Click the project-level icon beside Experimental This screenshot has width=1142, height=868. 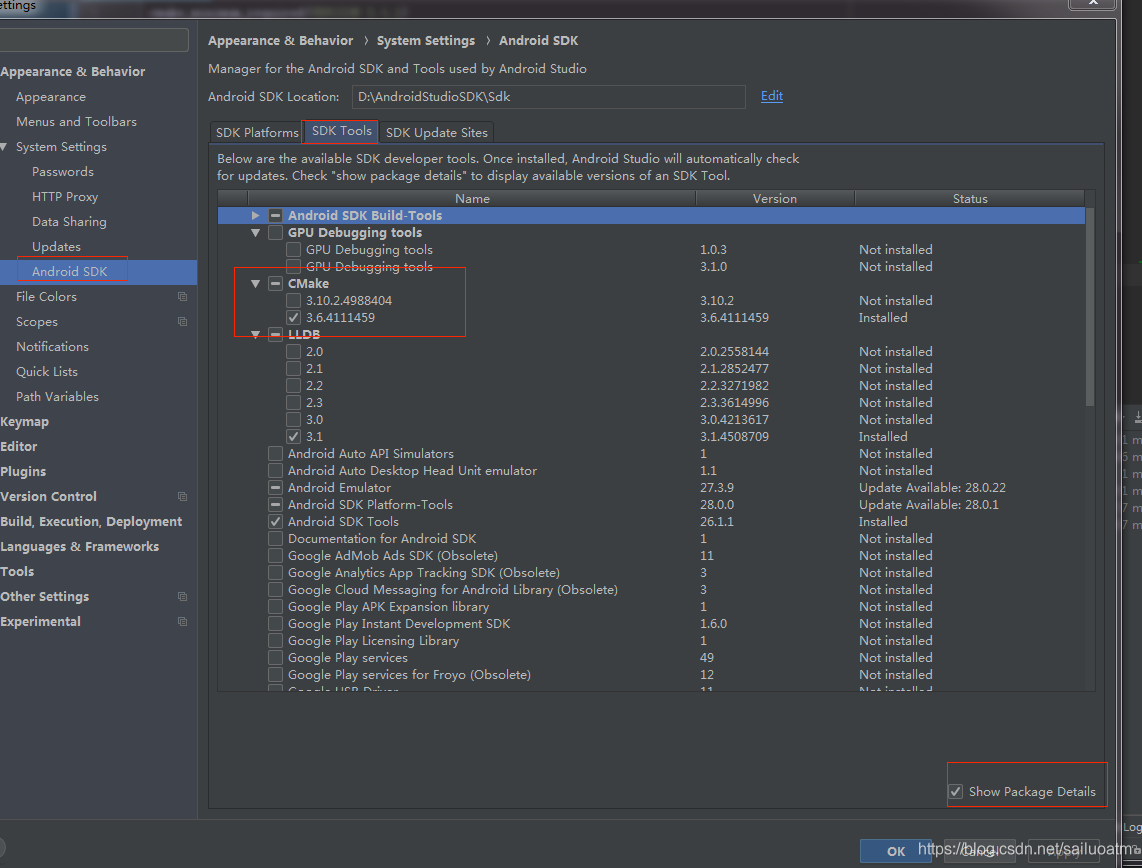182,622
